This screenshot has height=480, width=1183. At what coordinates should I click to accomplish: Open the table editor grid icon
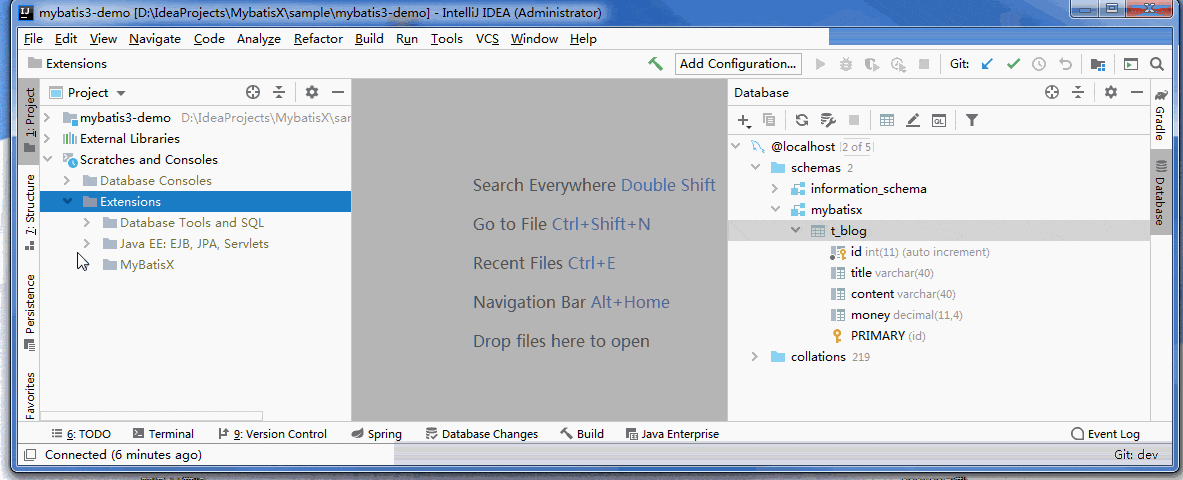(887, 120)
